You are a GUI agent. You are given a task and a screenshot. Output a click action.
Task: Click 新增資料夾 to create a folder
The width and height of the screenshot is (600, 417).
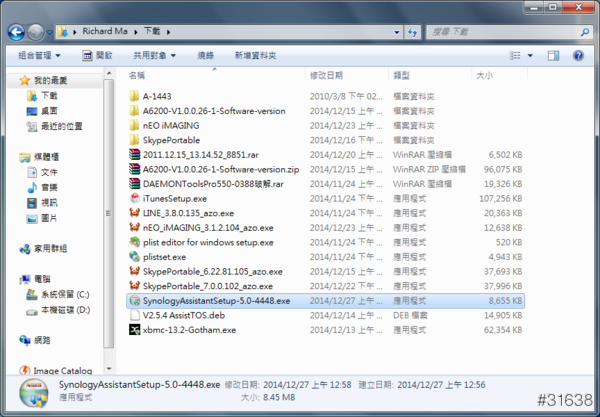[255, 56]
